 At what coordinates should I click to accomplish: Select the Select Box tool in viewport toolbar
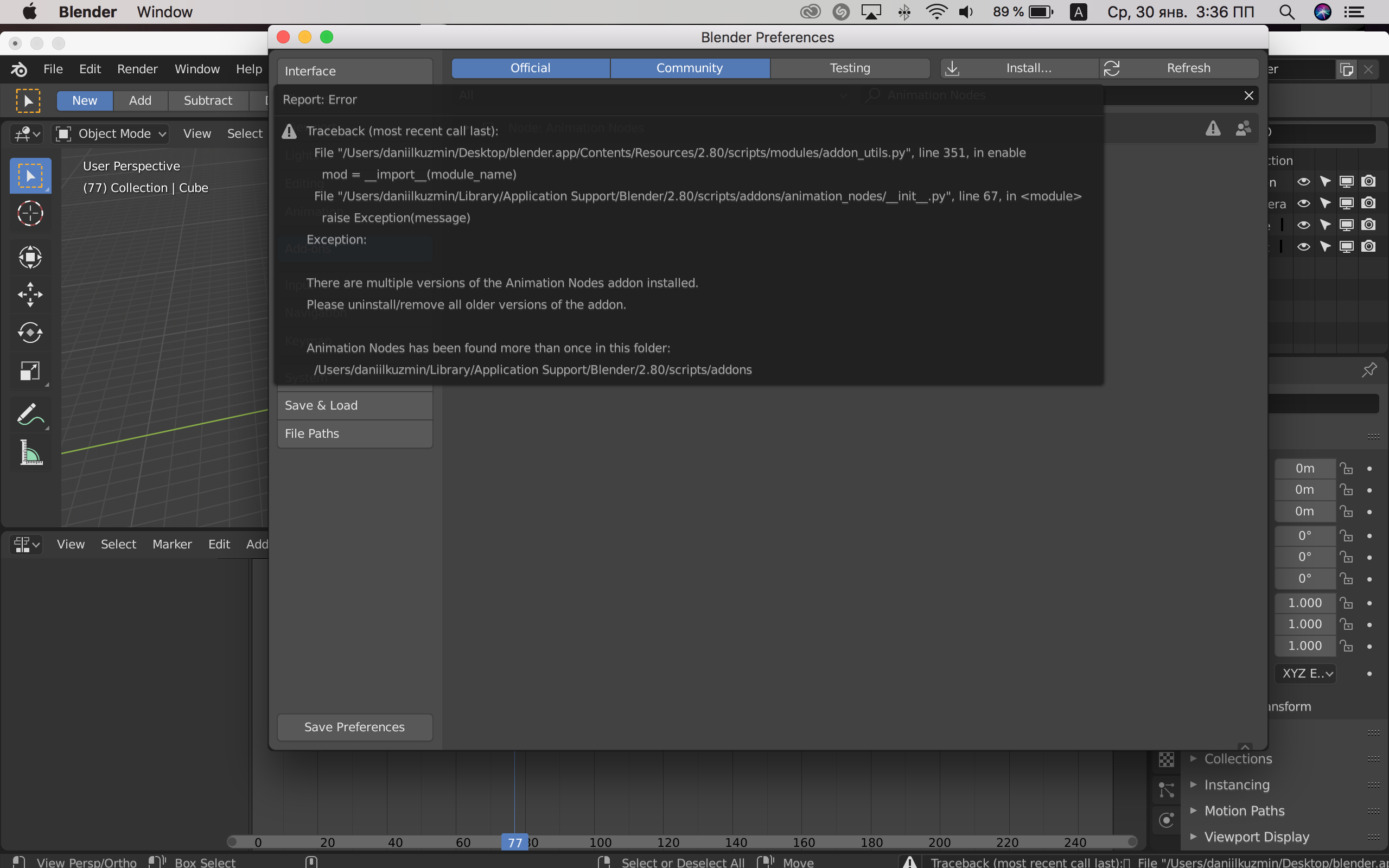pyautogui.click(x=30, y=176)
